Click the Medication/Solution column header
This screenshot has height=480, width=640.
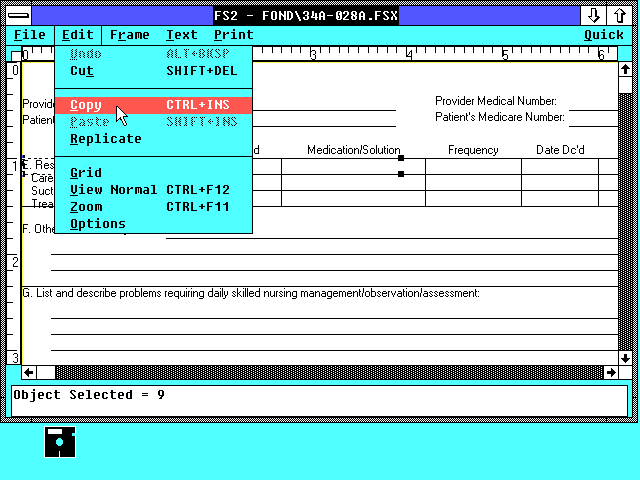coord(353,150)
